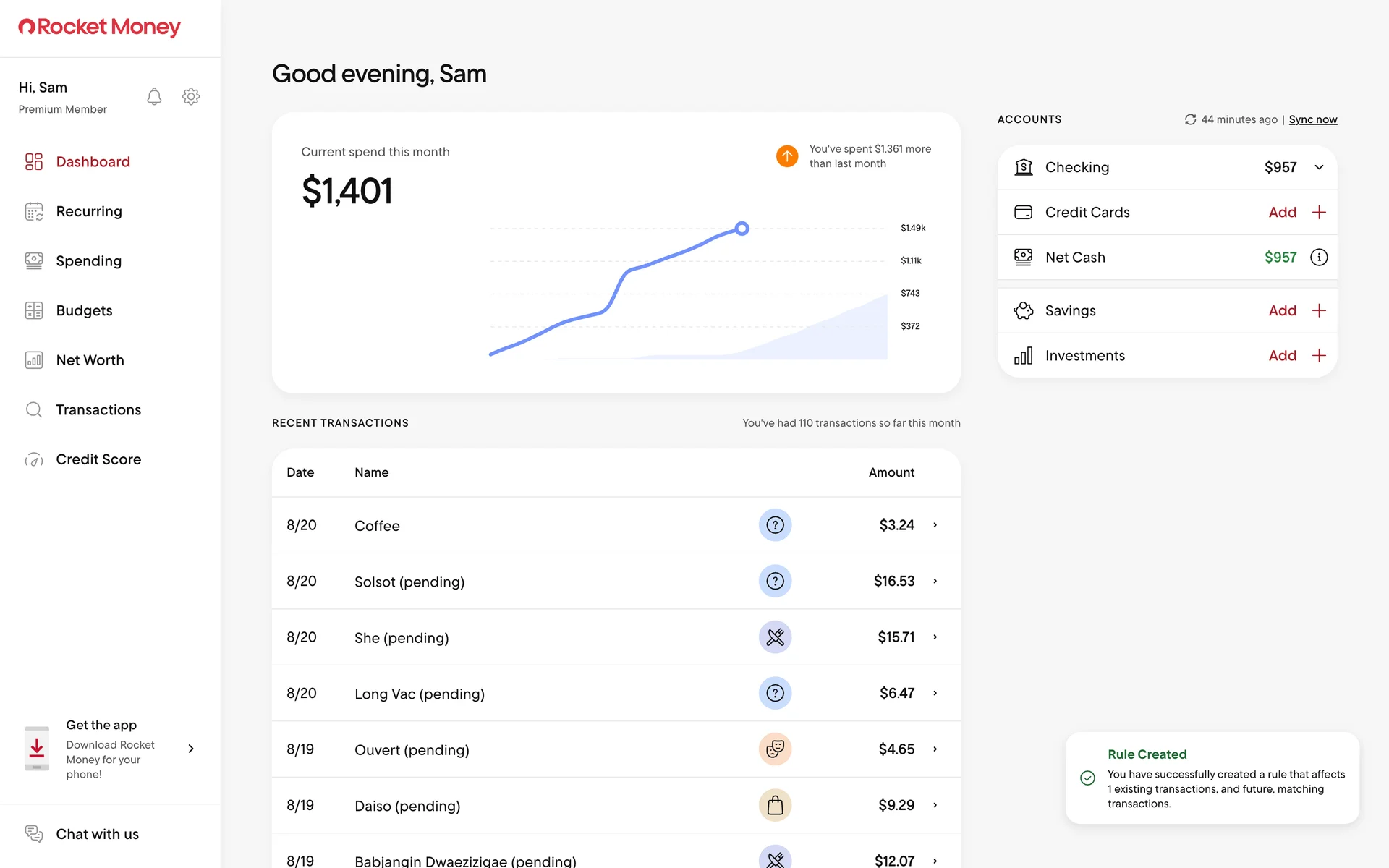Open the Budgets page in sidebar
The image size is (1389, 868).
tap(84, 310)
